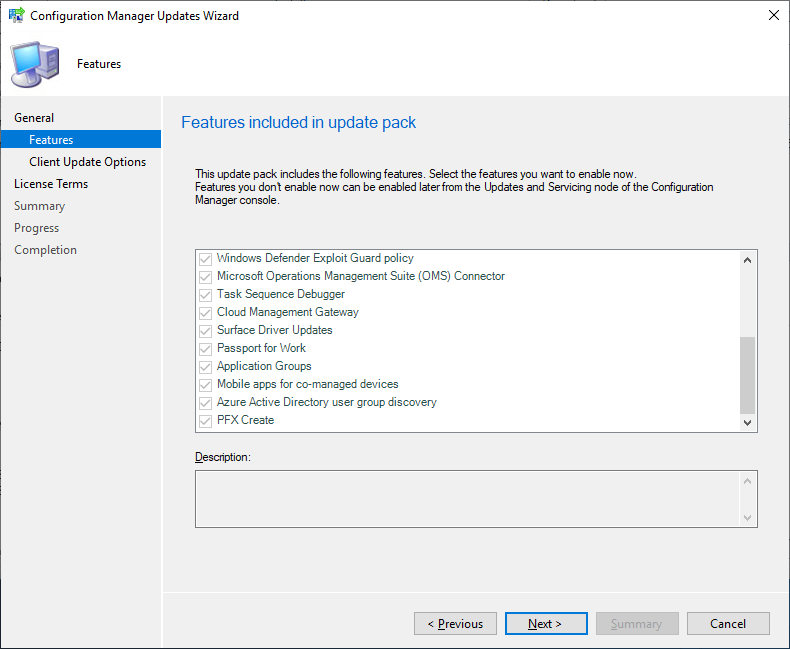Click inside the Description text box
This screenshot has height=649, width=790.
468,498
